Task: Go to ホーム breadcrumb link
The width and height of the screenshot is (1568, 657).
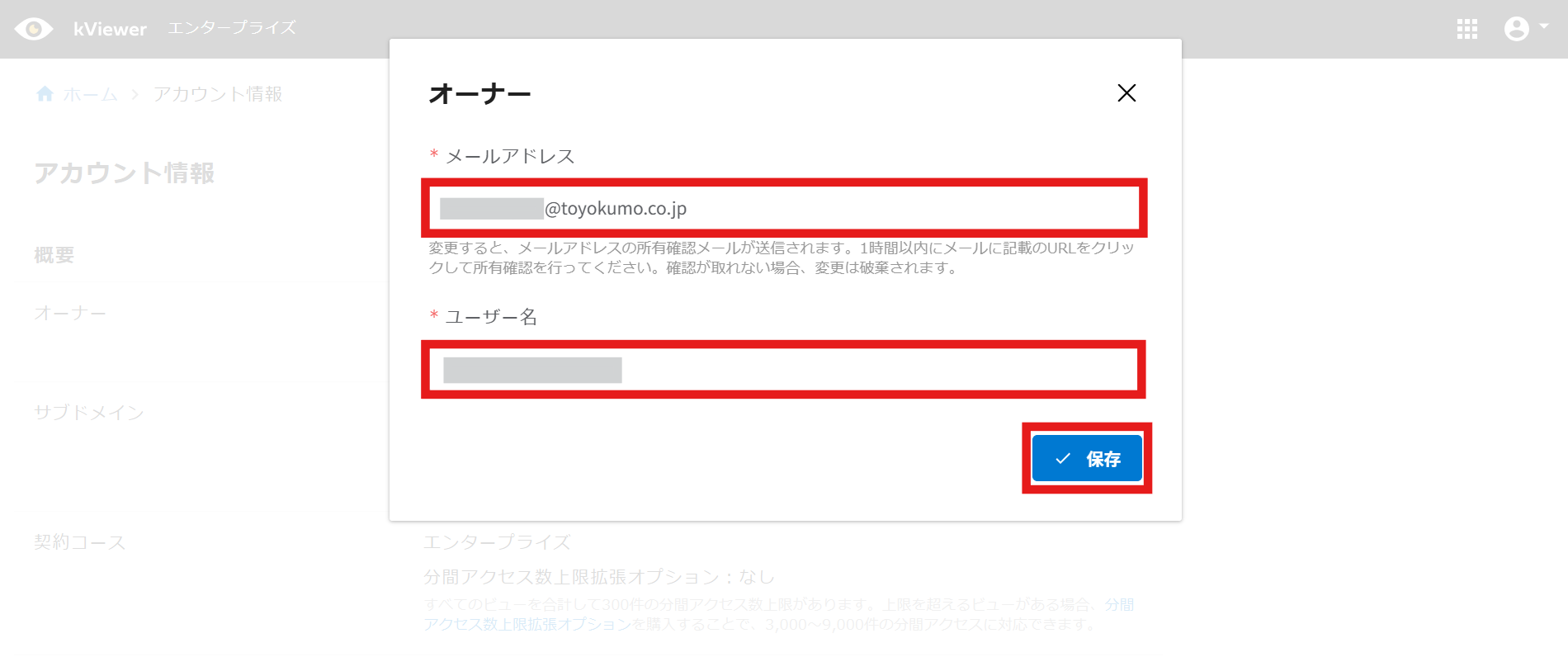Action: (91, 94)
